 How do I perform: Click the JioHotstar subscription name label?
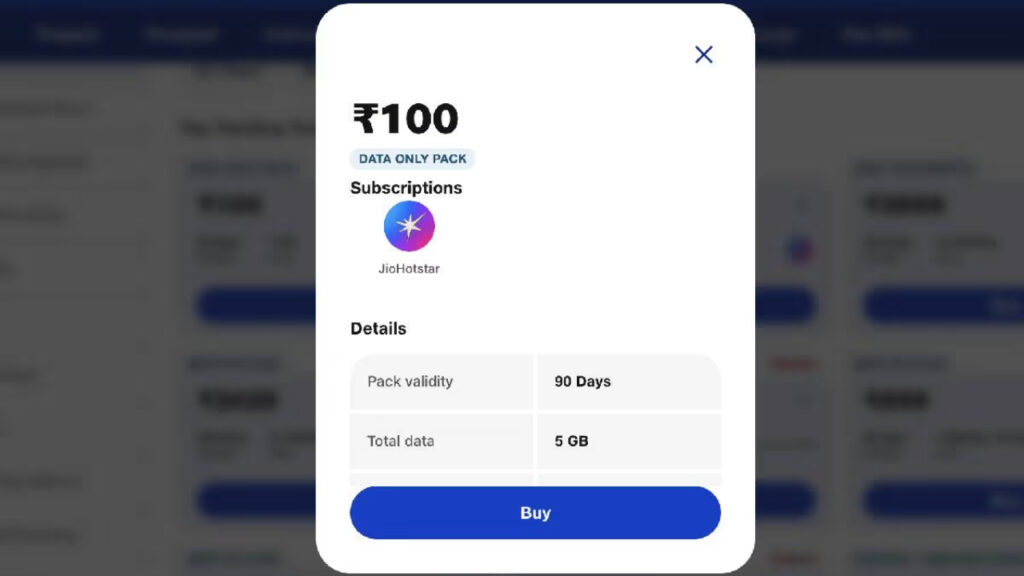tap(409, 268)
